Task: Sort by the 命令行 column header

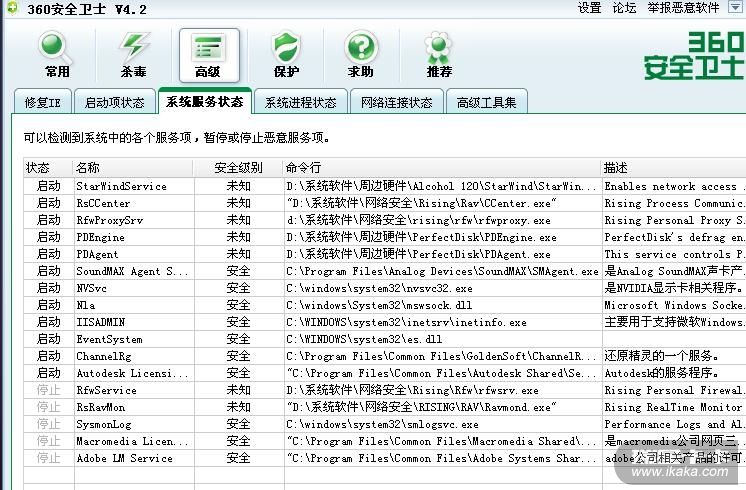Action: [x=442, y=167]
